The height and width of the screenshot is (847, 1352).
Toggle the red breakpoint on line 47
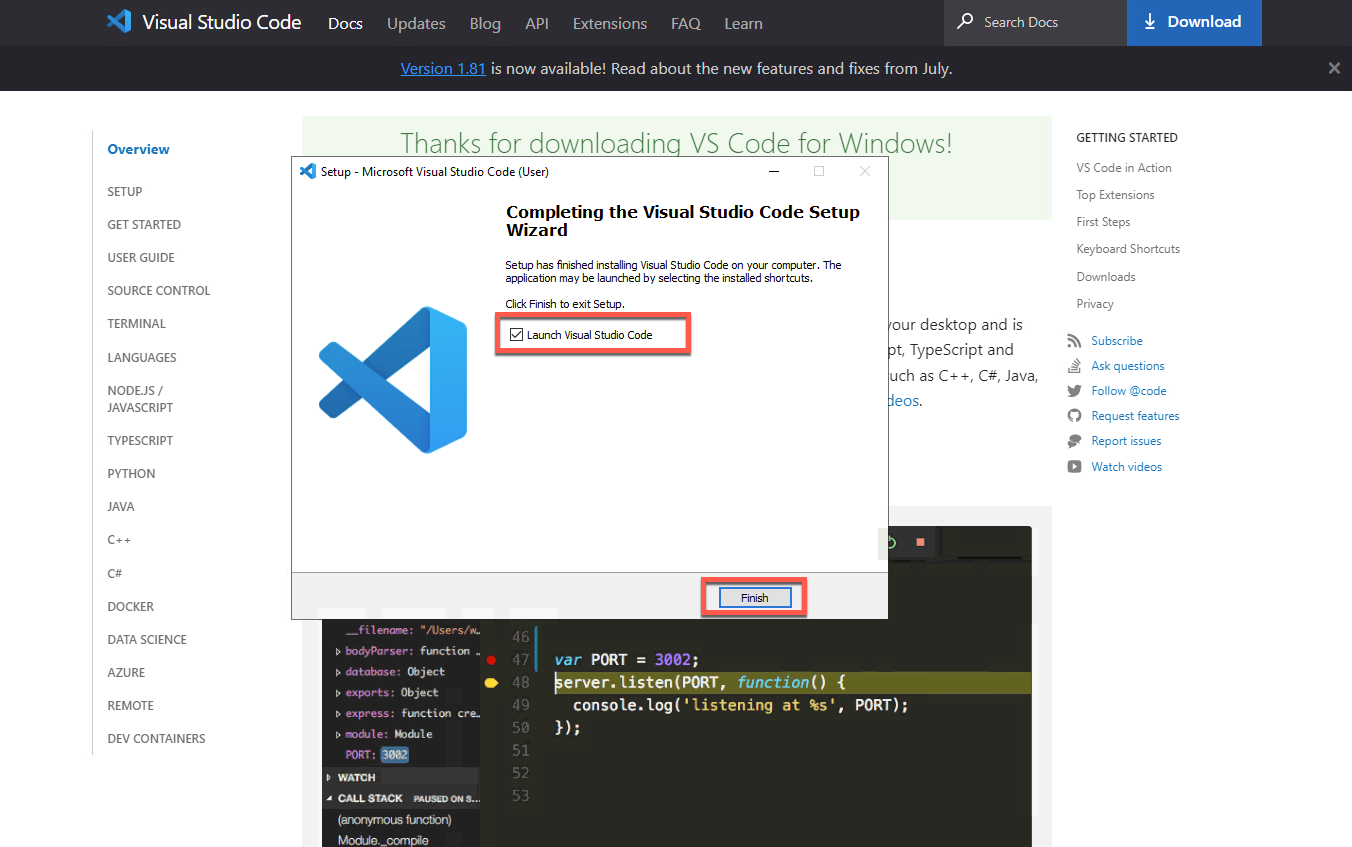pyautogui.click(x=491, y=660)
